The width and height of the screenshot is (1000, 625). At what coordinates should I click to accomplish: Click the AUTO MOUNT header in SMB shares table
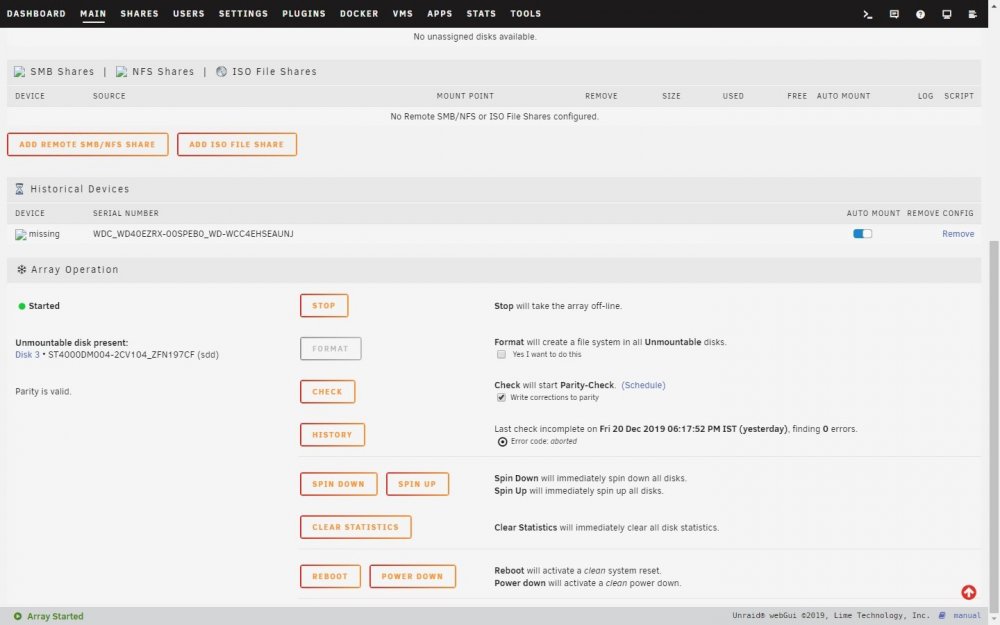point(843,96)
